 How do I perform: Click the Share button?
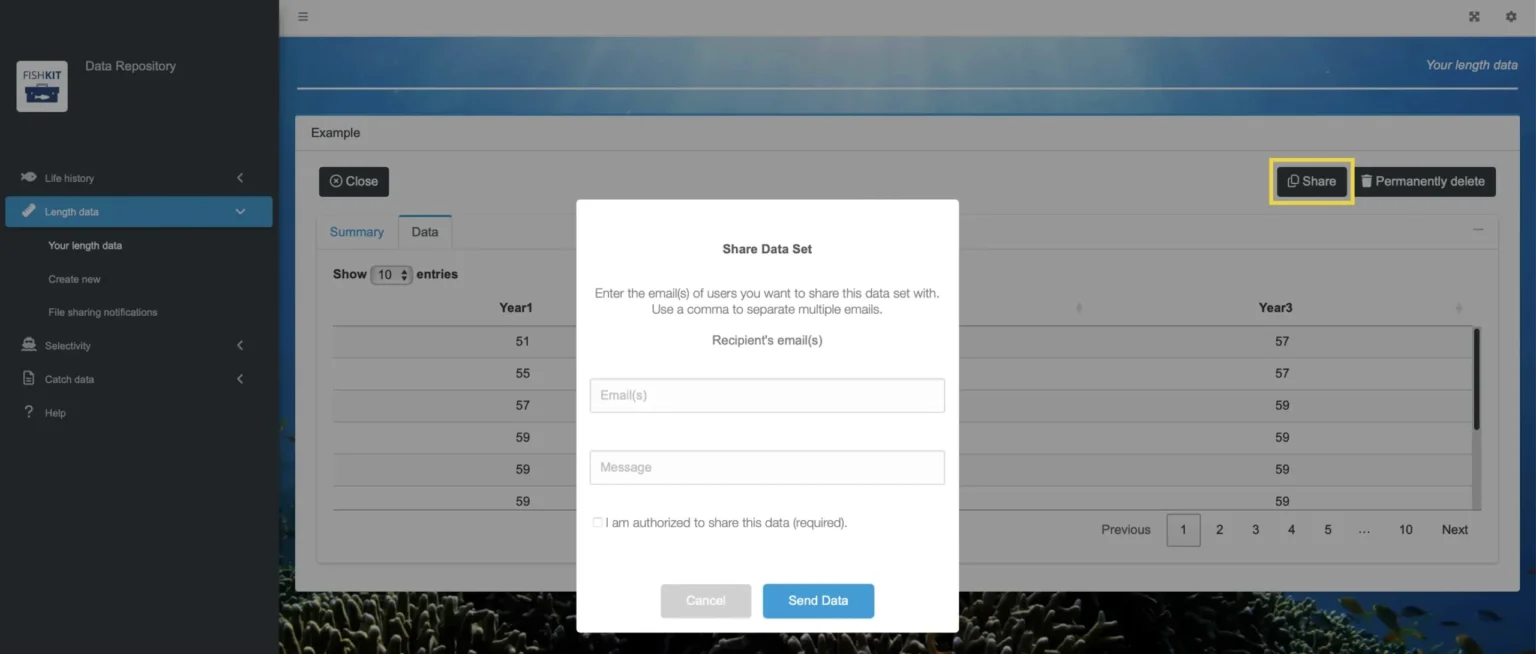(x=1312, y=181)
